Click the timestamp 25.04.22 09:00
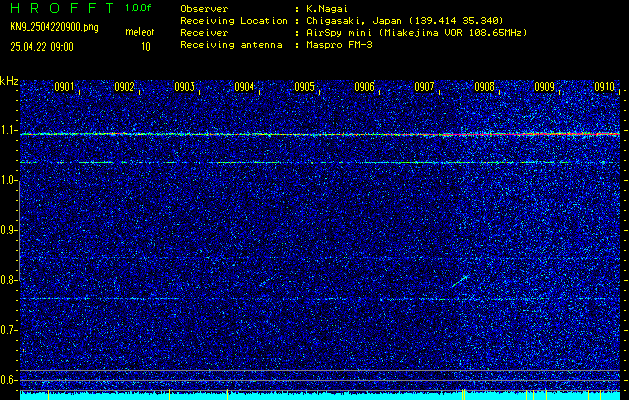 (x=42, y=47)
